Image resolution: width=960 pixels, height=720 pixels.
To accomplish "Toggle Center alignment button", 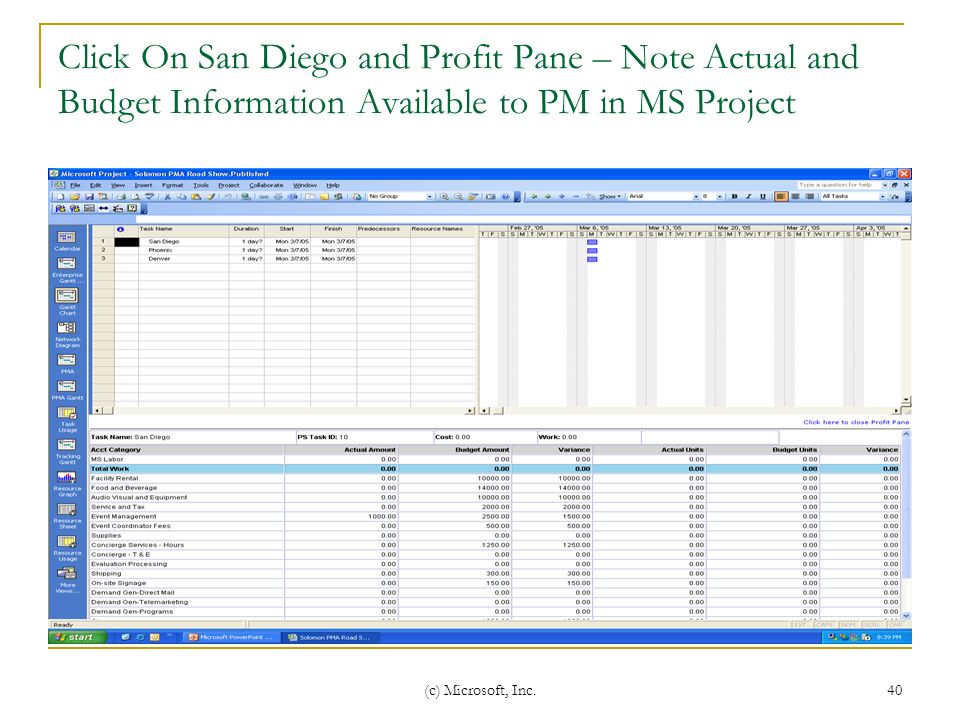I will click(x=795, y=197).
